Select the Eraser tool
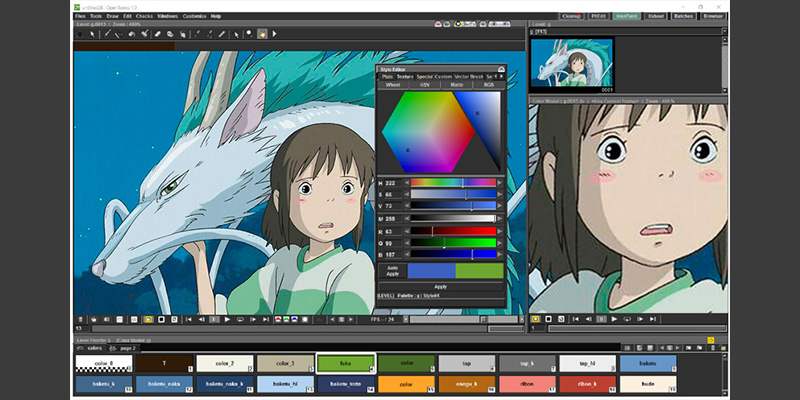800x400 pixels. (158, 34)
